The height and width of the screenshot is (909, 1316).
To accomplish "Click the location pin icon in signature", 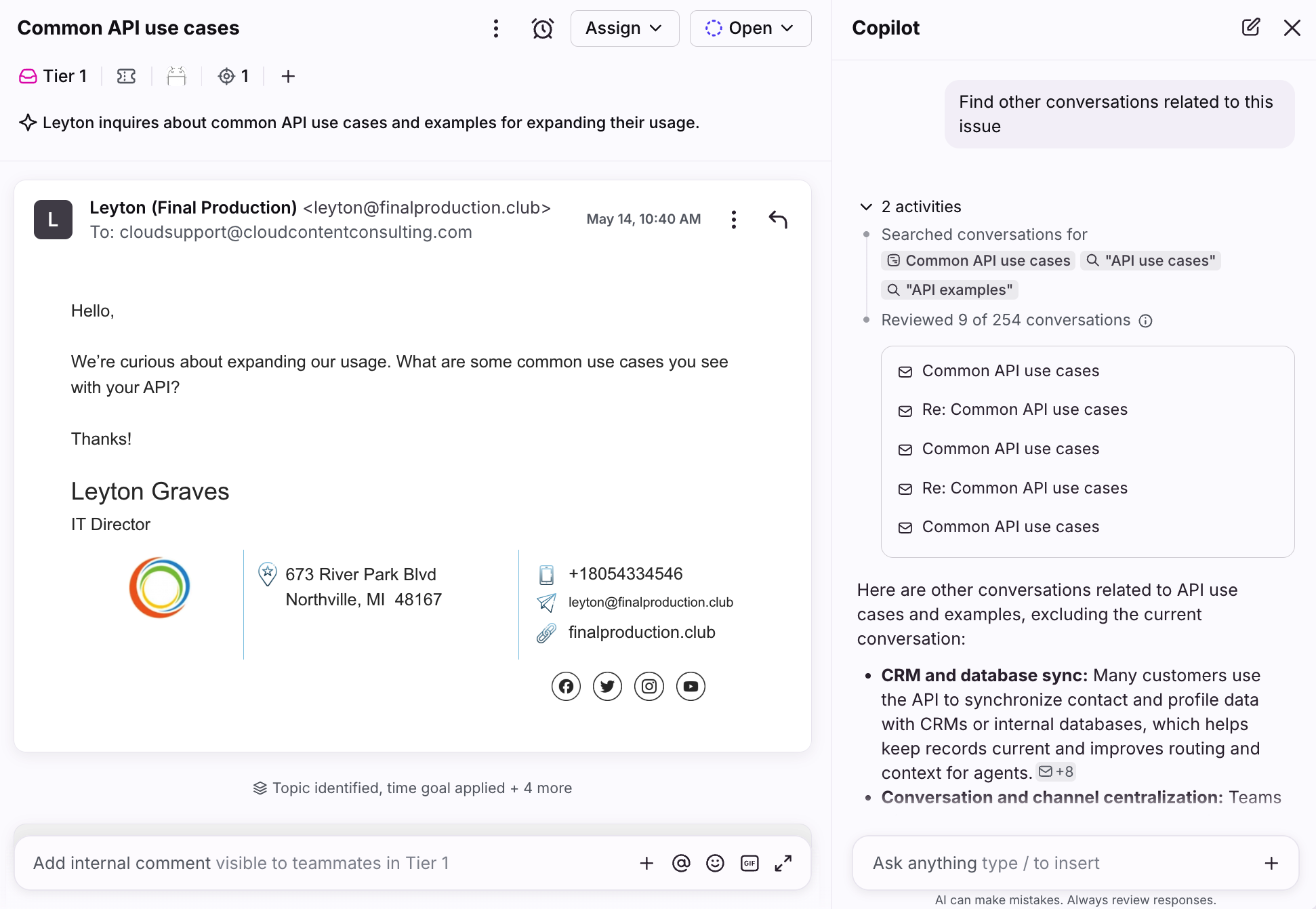I will point(268,574).
